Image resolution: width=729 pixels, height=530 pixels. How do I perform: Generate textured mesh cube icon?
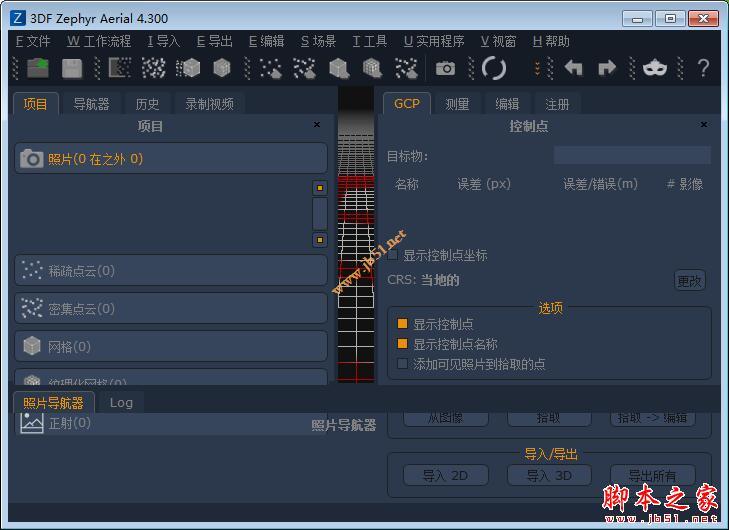(222, 68)
